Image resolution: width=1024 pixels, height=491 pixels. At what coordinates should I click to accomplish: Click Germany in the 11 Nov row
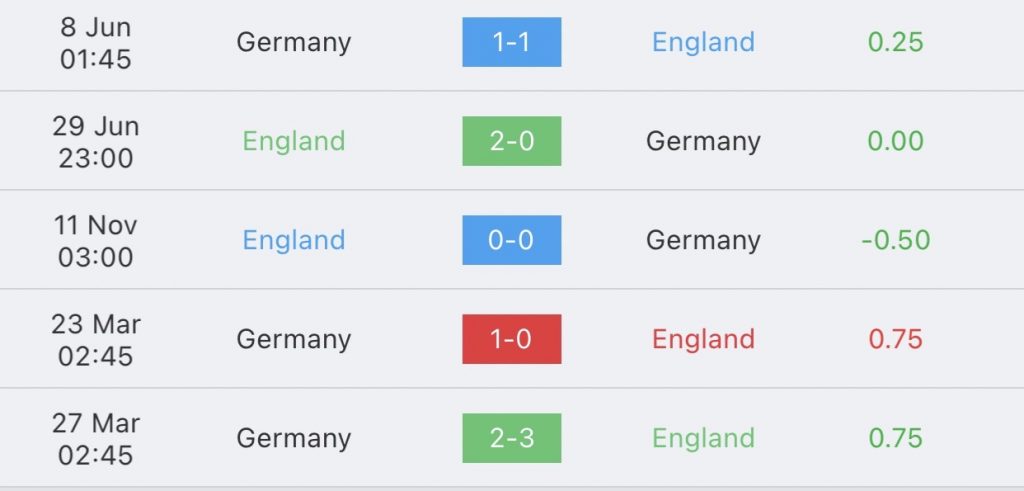pos(703,241)
